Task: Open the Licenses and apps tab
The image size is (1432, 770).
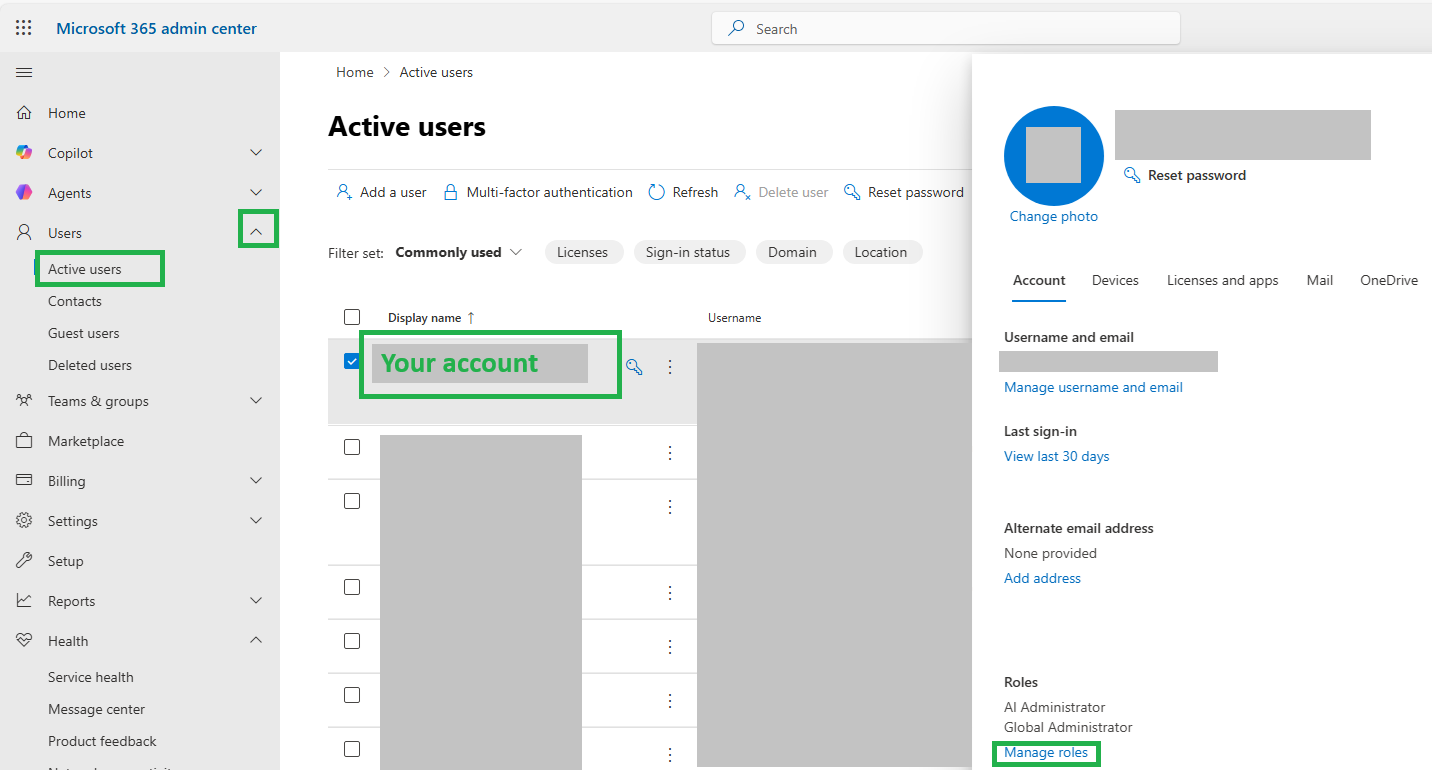Action: [1222, 280]
